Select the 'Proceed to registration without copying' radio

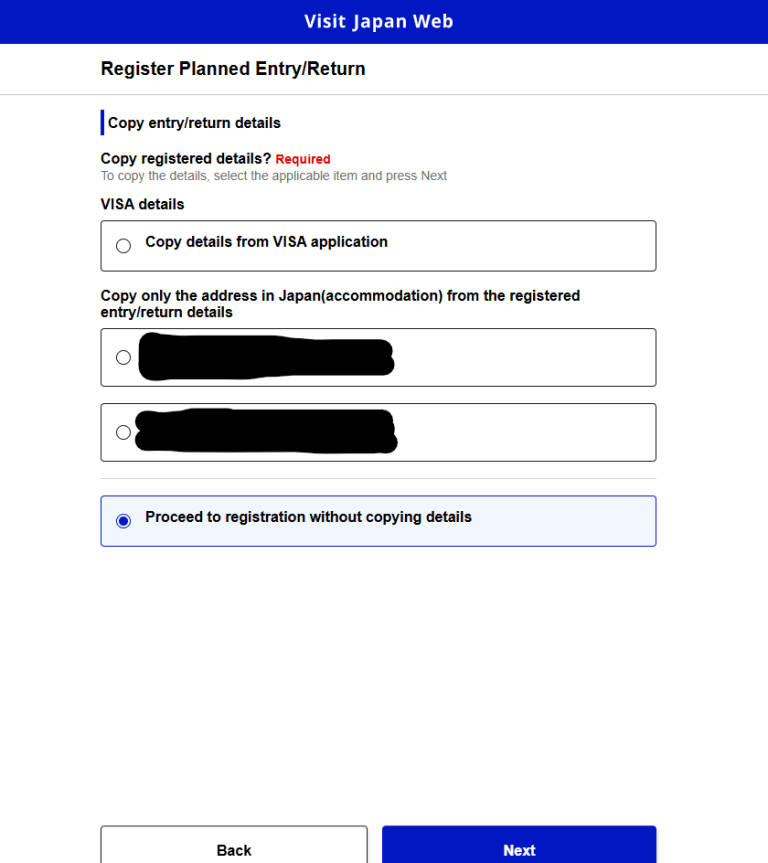point(123,521)
